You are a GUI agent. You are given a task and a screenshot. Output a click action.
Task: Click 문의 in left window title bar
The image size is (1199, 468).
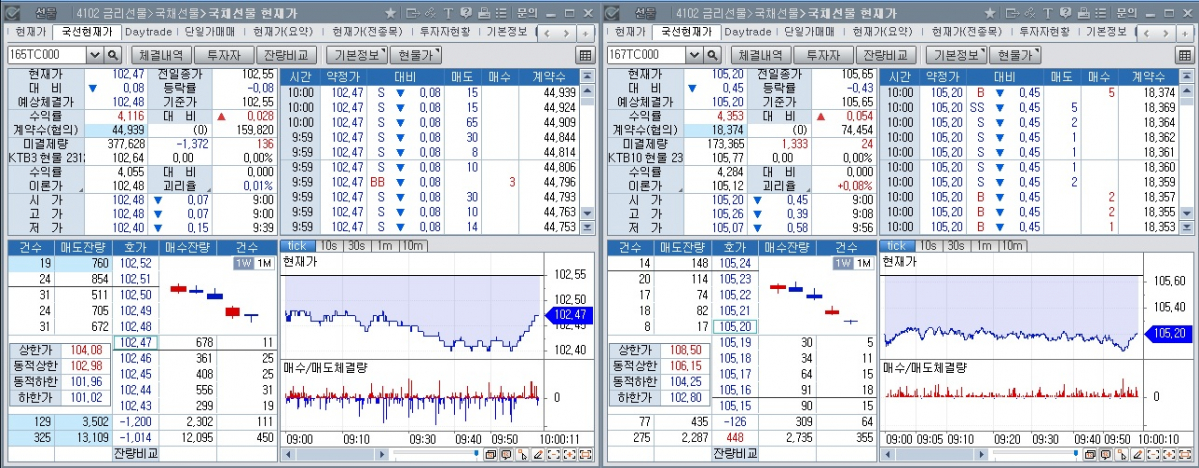pyautogui.click(x=527, y=13)
